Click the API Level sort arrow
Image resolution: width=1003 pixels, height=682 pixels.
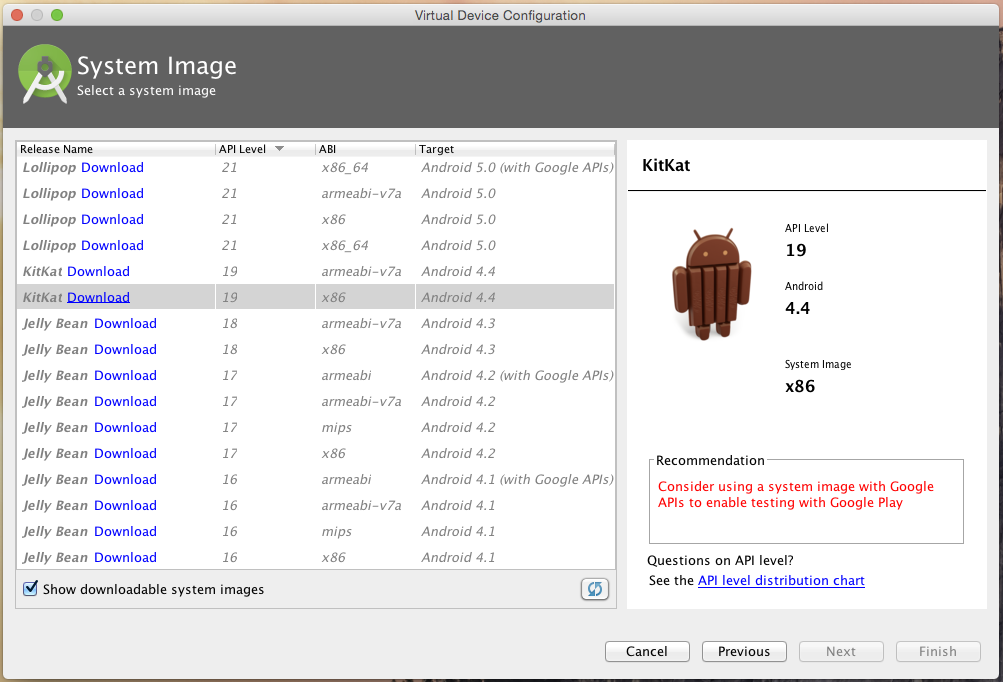280,149
